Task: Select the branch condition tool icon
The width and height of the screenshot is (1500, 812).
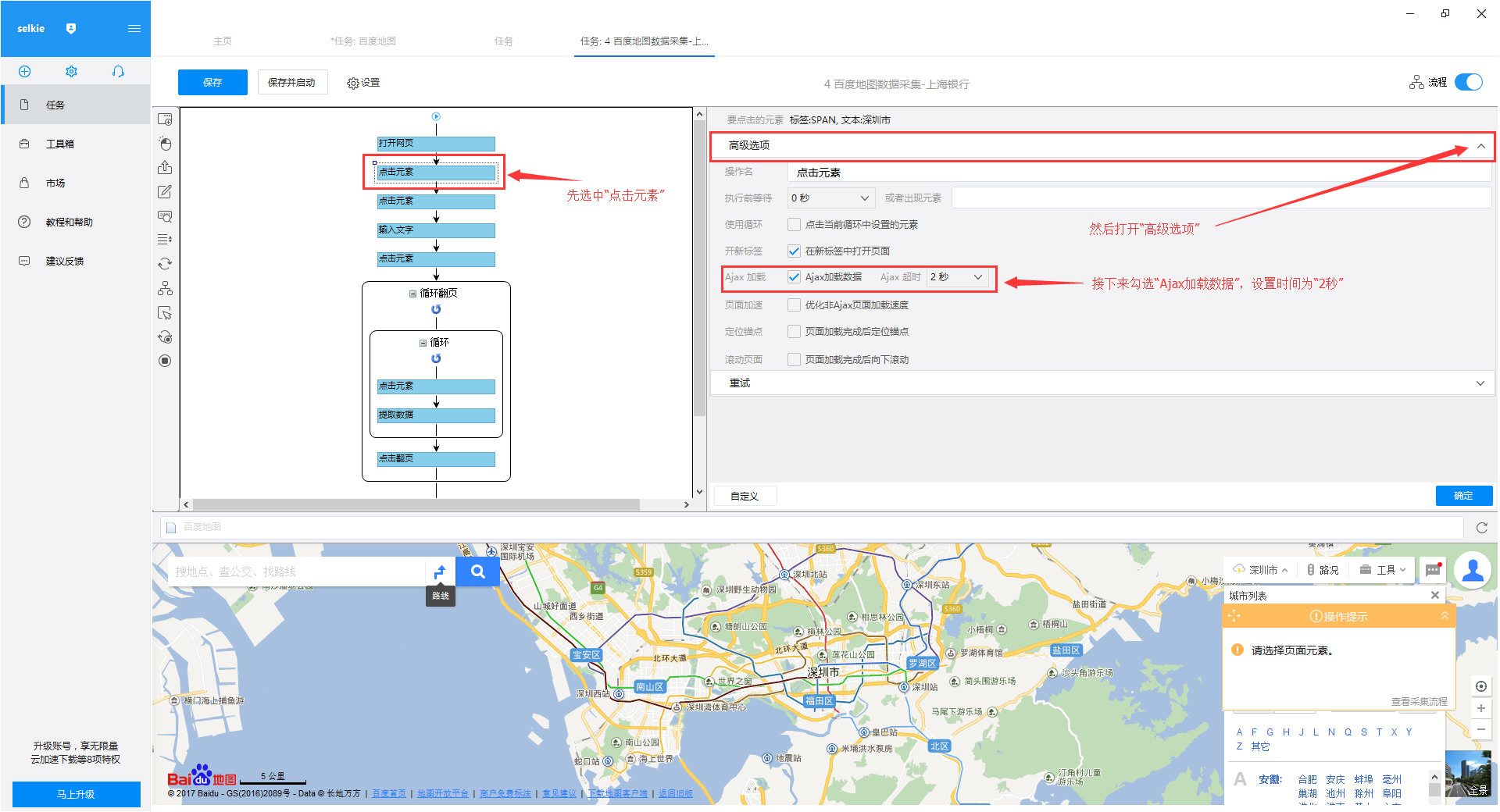Action: [x=165, y=288]
